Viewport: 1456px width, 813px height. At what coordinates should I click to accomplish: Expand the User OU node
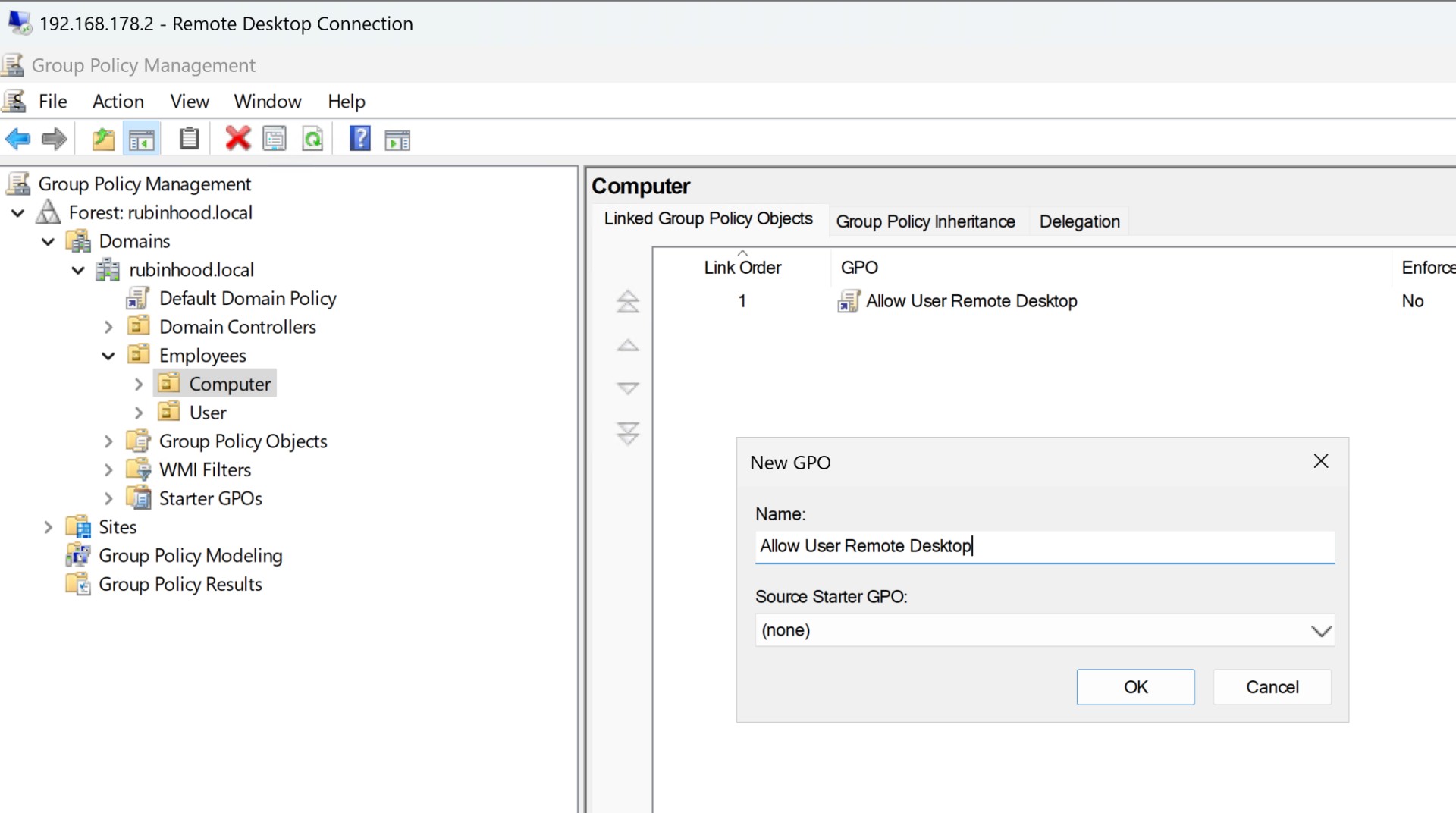(x=139, y=413)
